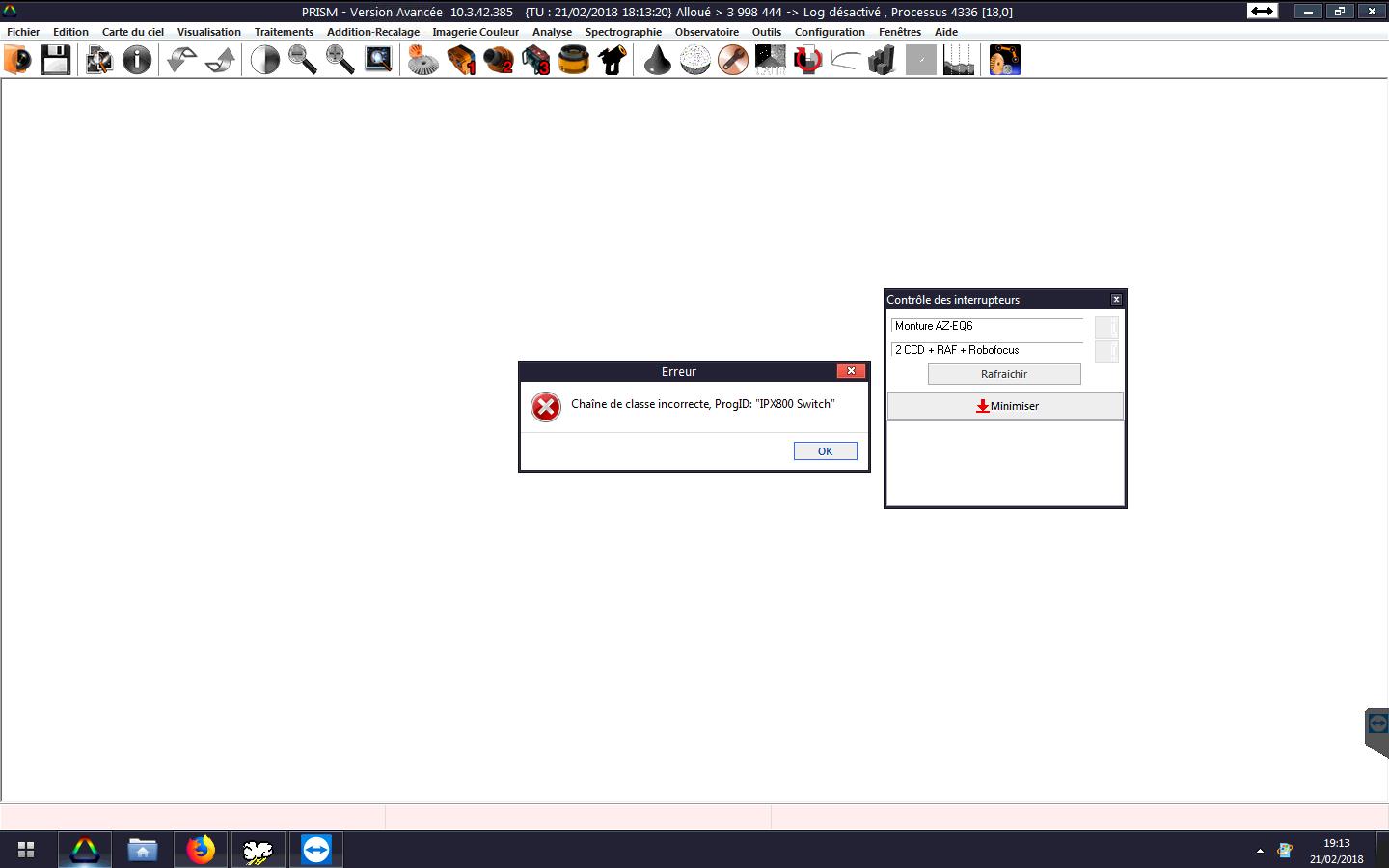Screen dimensions: 1389x868
Task: Open the Spectrographie menu
Action: pyautogui.click(x=623, y=32)
